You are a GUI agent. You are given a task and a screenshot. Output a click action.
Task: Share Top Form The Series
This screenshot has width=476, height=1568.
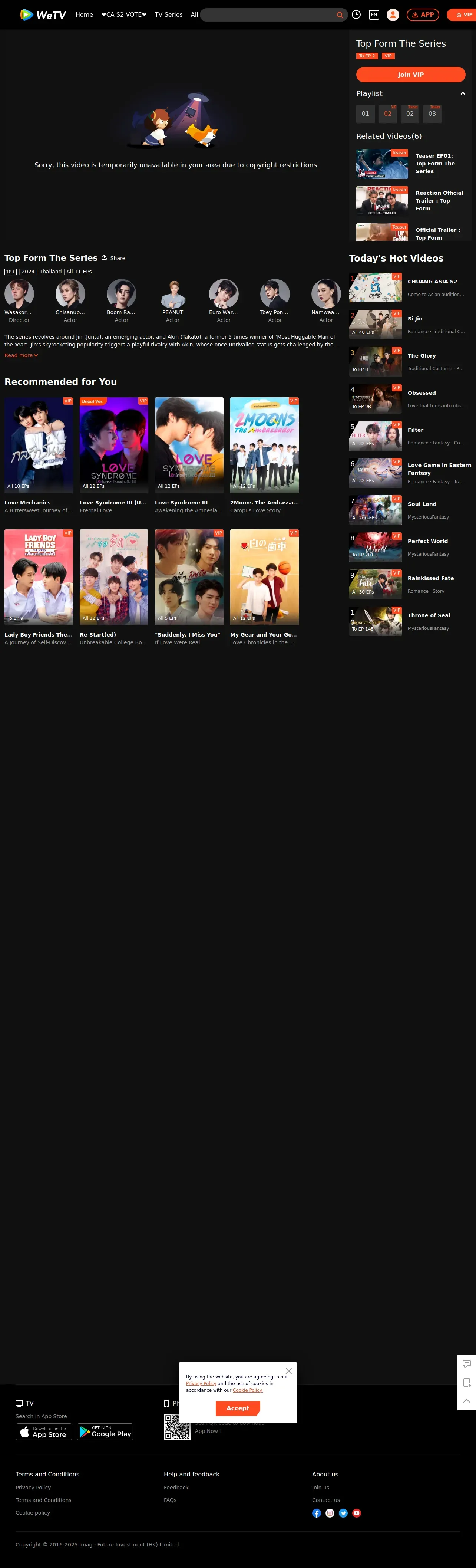[114, 258]
